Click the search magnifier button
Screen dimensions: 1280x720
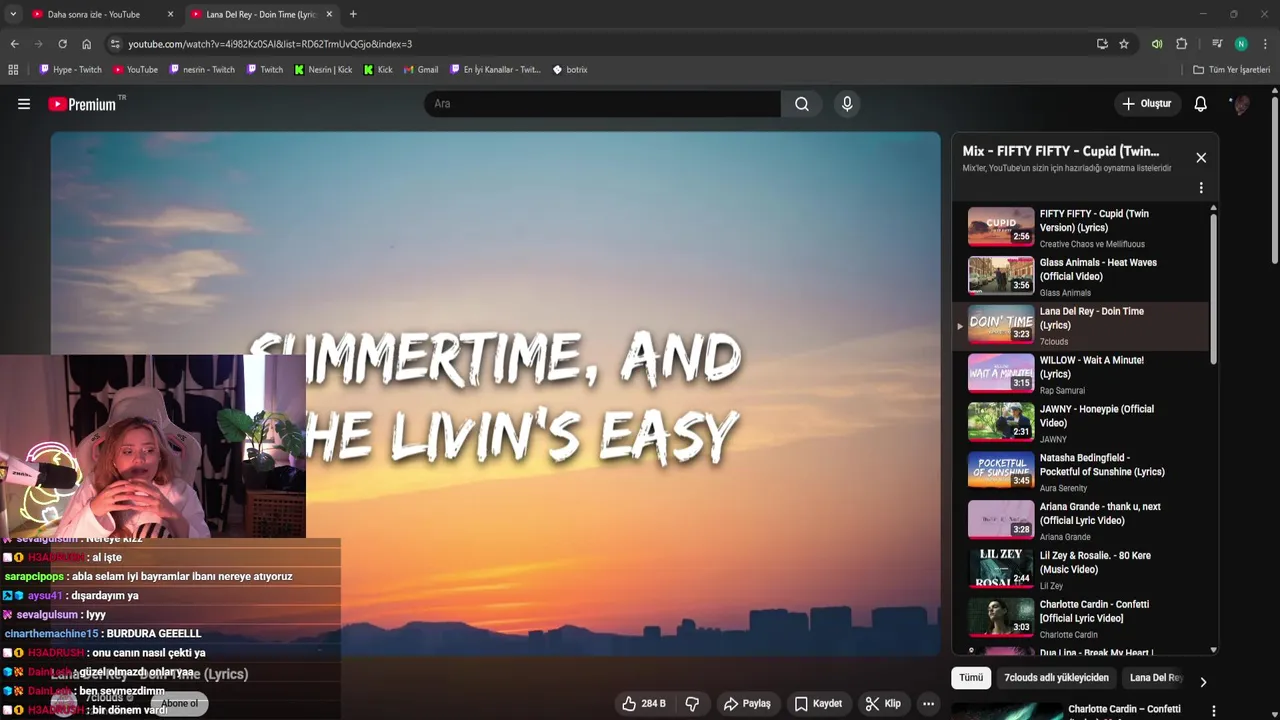click(802, 104)
